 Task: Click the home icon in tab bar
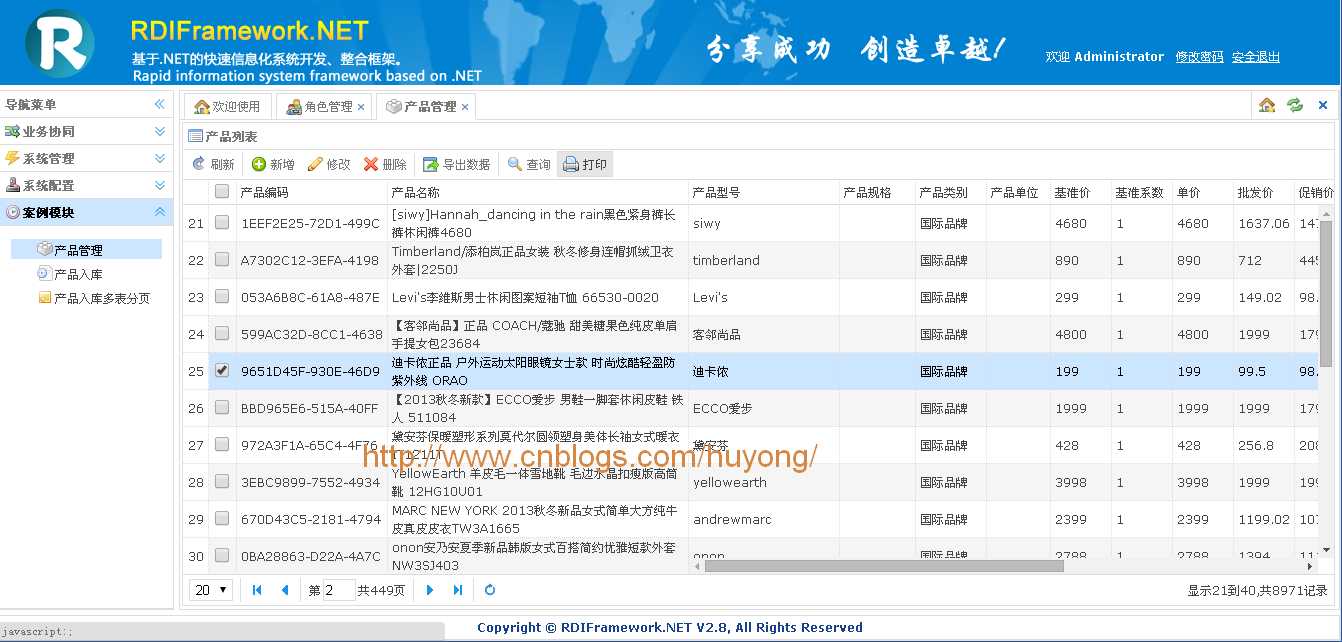point(1267,105)
